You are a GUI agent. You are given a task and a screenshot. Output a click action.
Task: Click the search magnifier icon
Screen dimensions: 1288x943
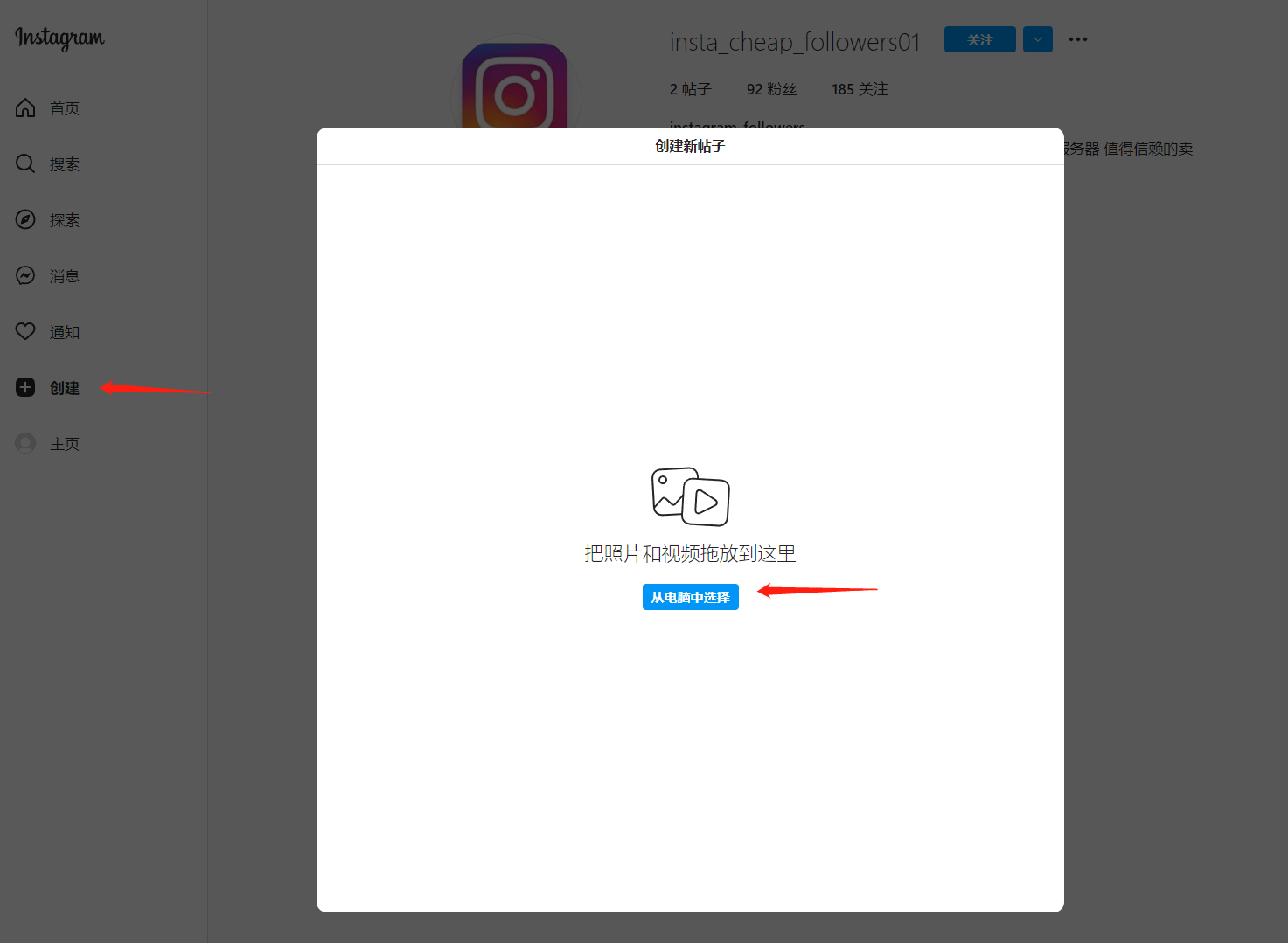pyautogui.click(x=25, y=163)
